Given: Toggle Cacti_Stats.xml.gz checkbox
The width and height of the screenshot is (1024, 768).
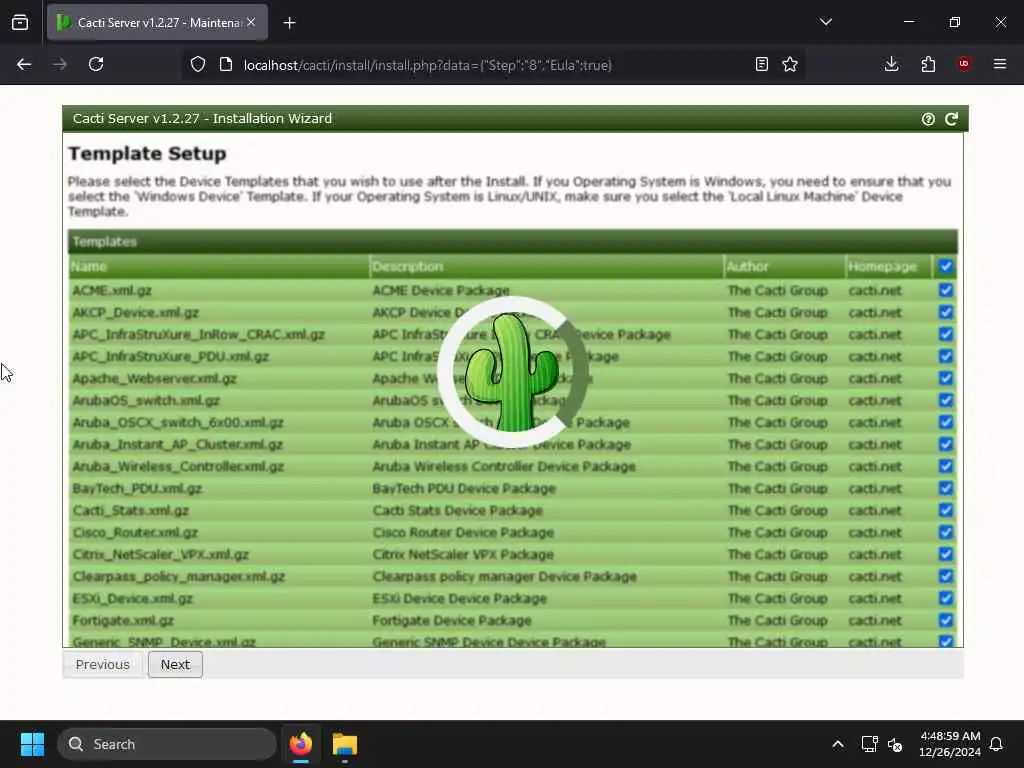Looking at the screenshot, I should pos(946,510).
